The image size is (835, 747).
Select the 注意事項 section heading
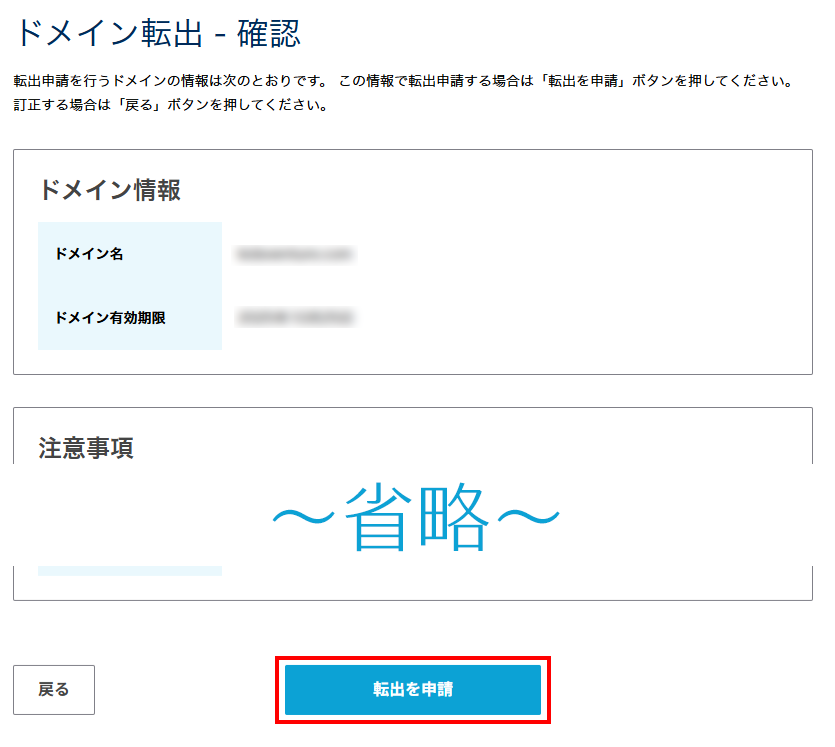pos(86,447)
